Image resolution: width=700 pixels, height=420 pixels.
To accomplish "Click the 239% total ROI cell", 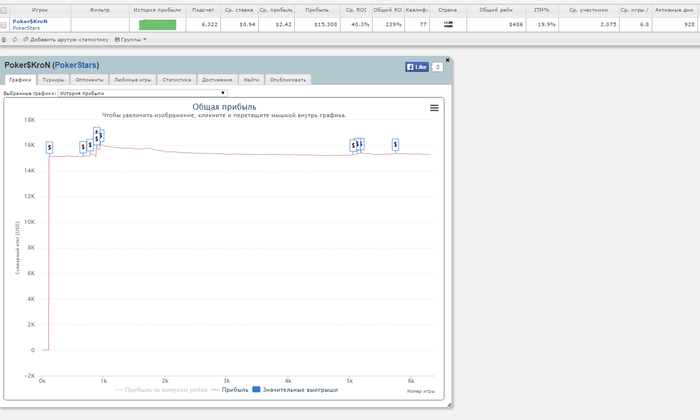I will point(388,25).
